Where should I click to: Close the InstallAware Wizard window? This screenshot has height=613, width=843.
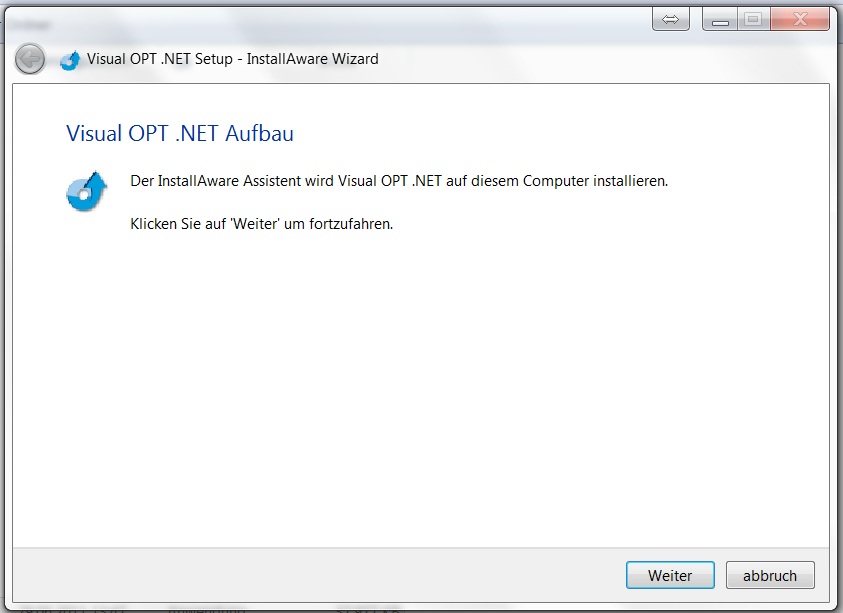coord(800,20)
